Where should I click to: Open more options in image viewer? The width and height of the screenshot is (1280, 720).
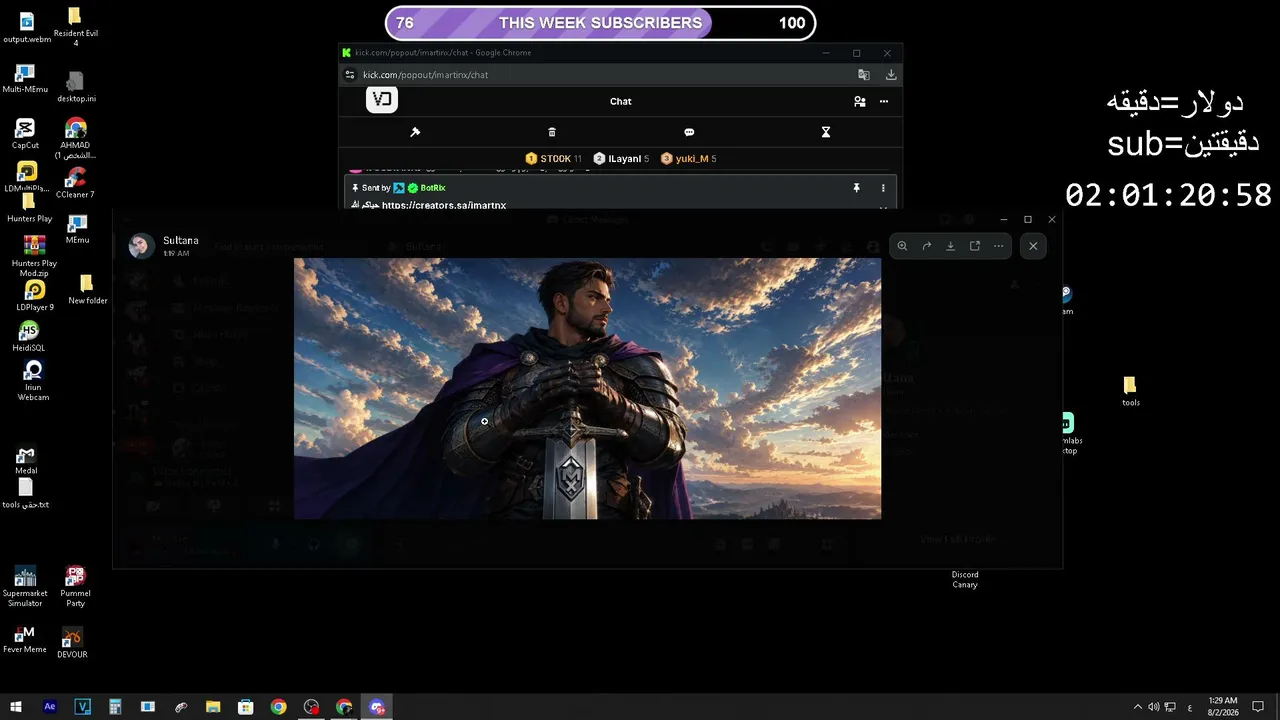[998, 246]
